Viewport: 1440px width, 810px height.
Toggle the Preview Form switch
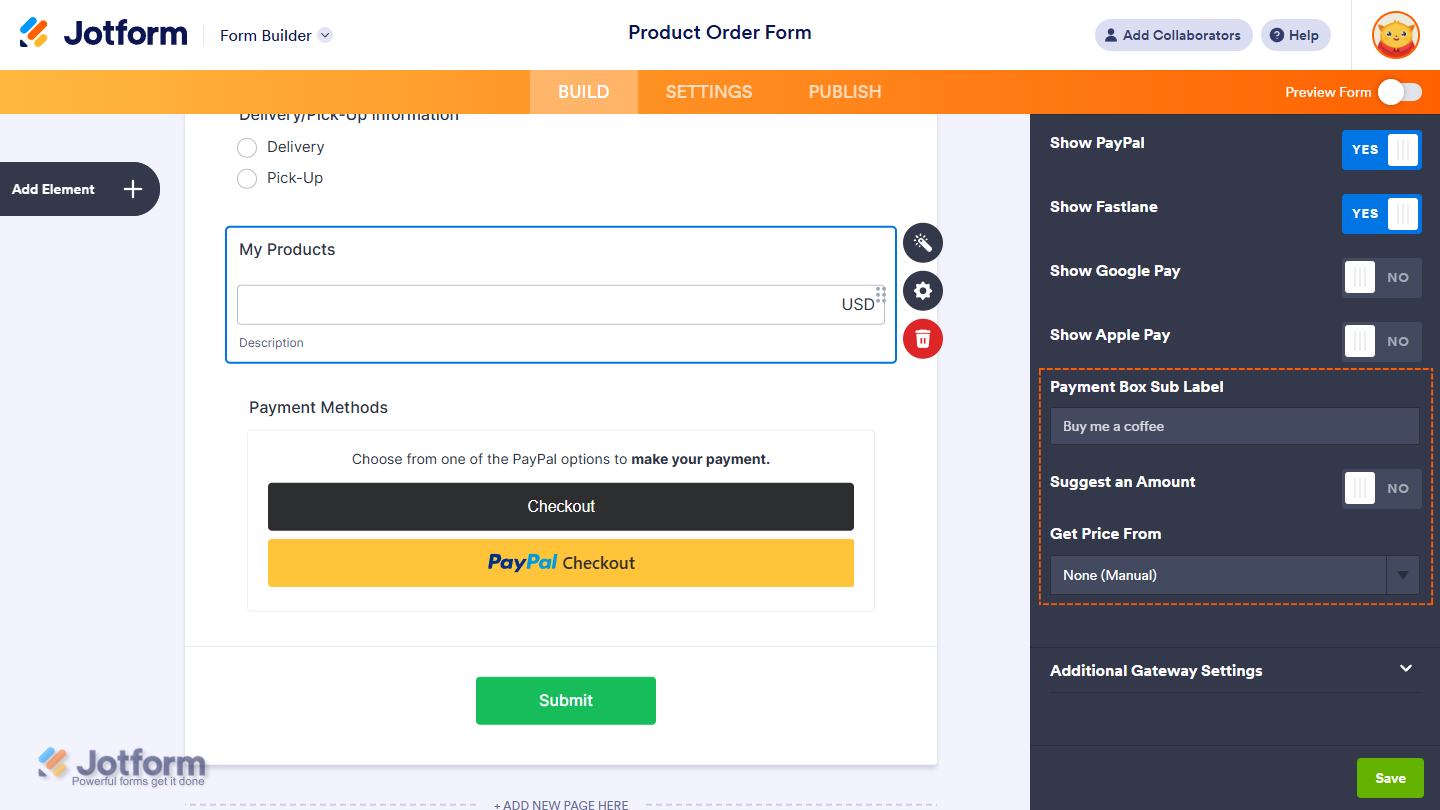pyautogui.click(x=1399, y=92)
